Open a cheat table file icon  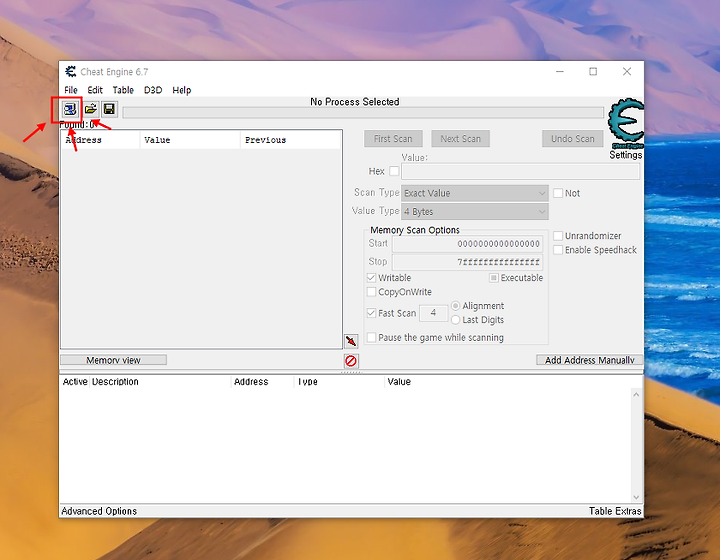click(90, 109)
